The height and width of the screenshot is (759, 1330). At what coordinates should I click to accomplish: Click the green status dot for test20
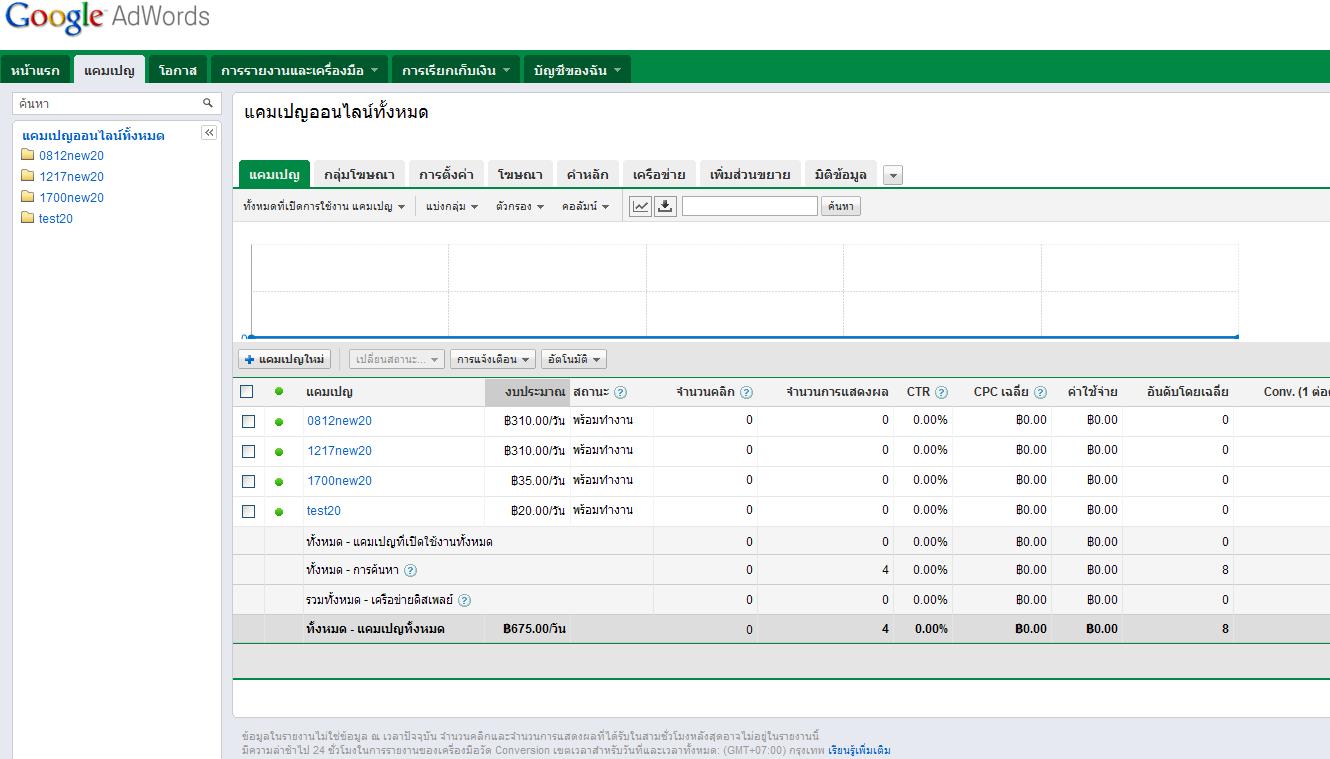(x=279, y=512)
